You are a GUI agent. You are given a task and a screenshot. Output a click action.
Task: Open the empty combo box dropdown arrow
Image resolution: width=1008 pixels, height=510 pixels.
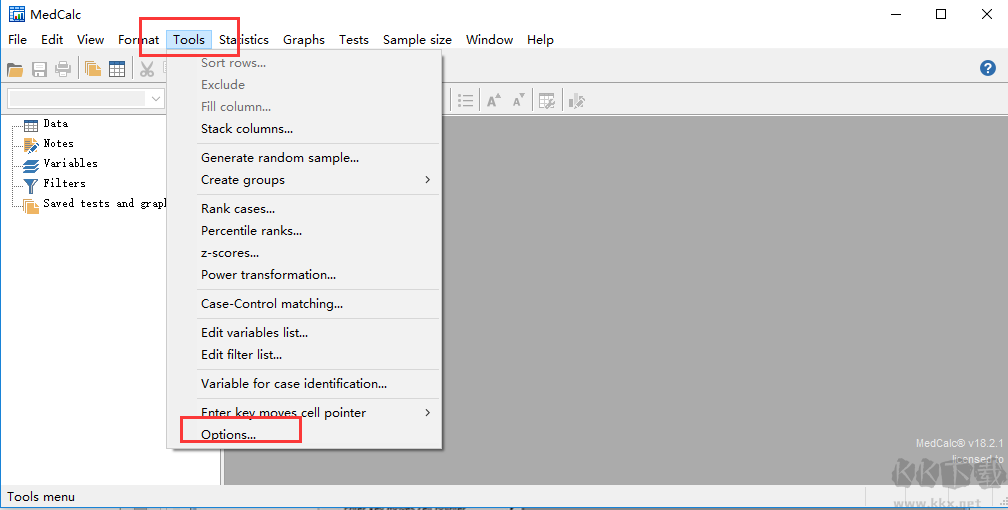pyautogui.click(x=156, y=98)
